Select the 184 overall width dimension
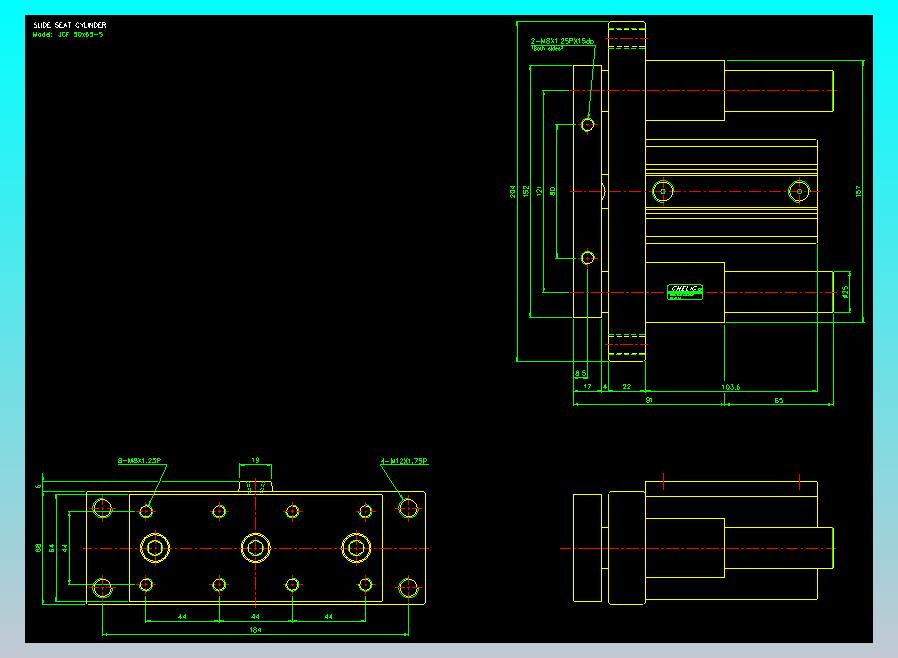Image resolution: width=898 pixels, height=658 pixels. (255, 629)
